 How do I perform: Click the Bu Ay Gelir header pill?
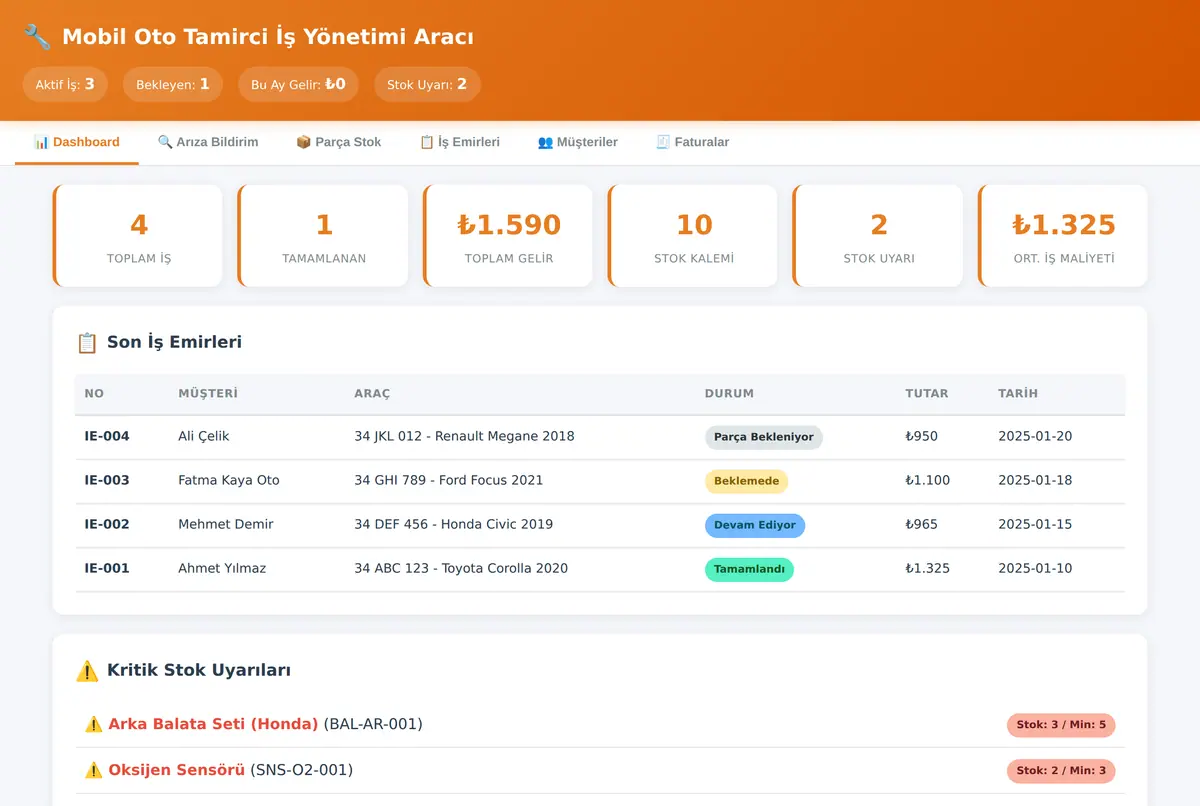(x=298, y=84)
